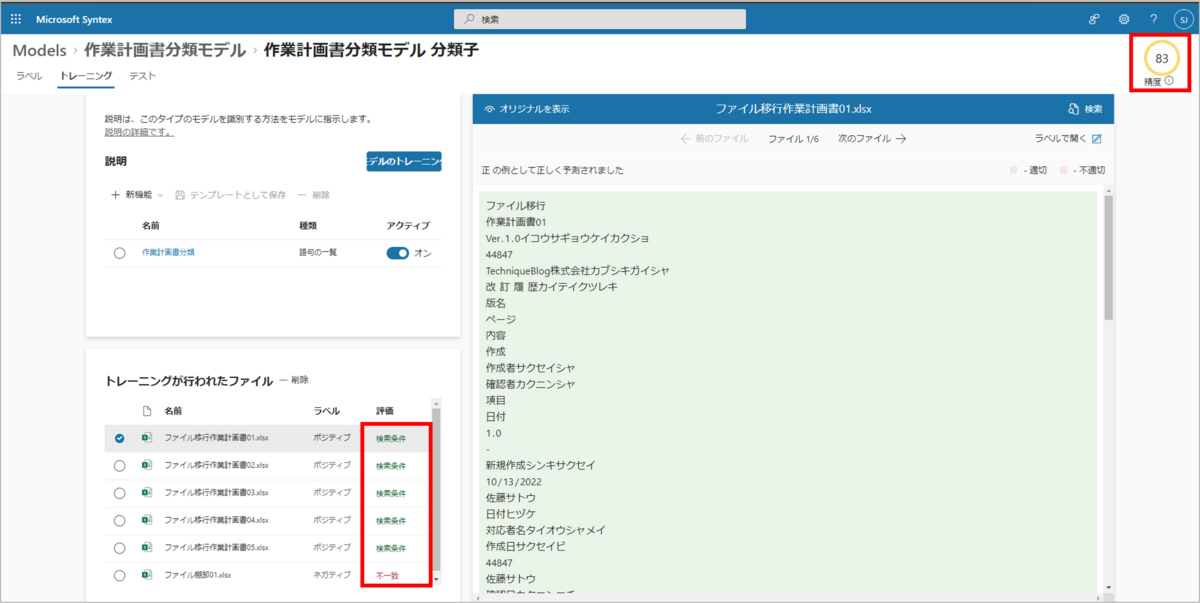Click the green 適切 legend swatch
The width and height of the screenshot is (1200, 603).
1014,170
